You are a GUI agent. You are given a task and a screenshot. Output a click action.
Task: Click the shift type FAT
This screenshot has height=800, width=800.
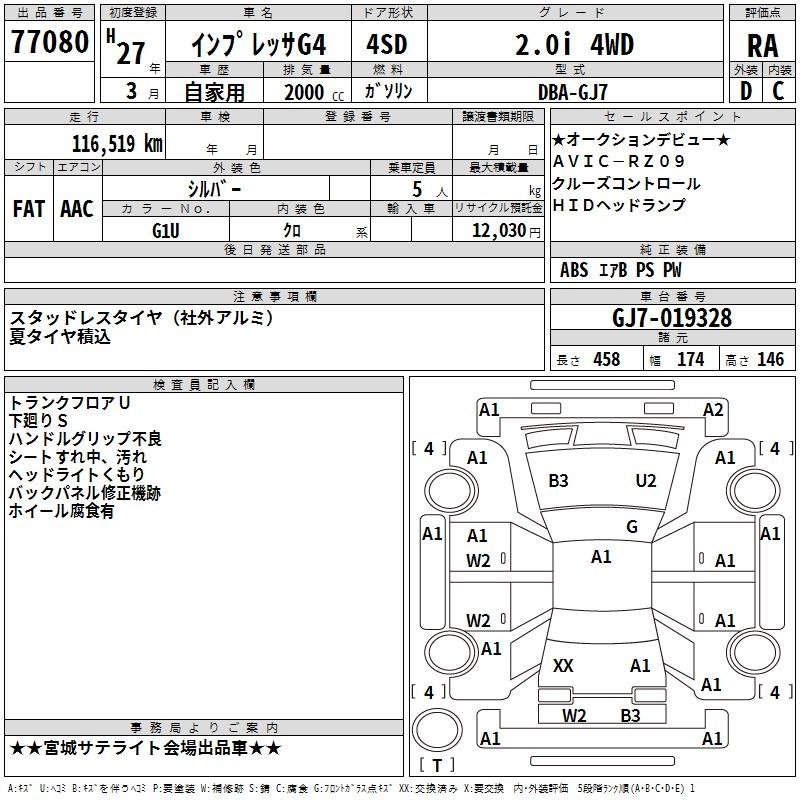pyautogui.click(x=29, y=209)
